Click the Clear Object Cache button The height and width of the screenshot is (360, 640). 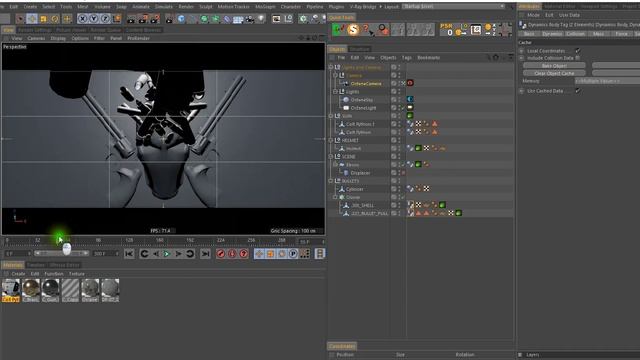pos(554,73)
